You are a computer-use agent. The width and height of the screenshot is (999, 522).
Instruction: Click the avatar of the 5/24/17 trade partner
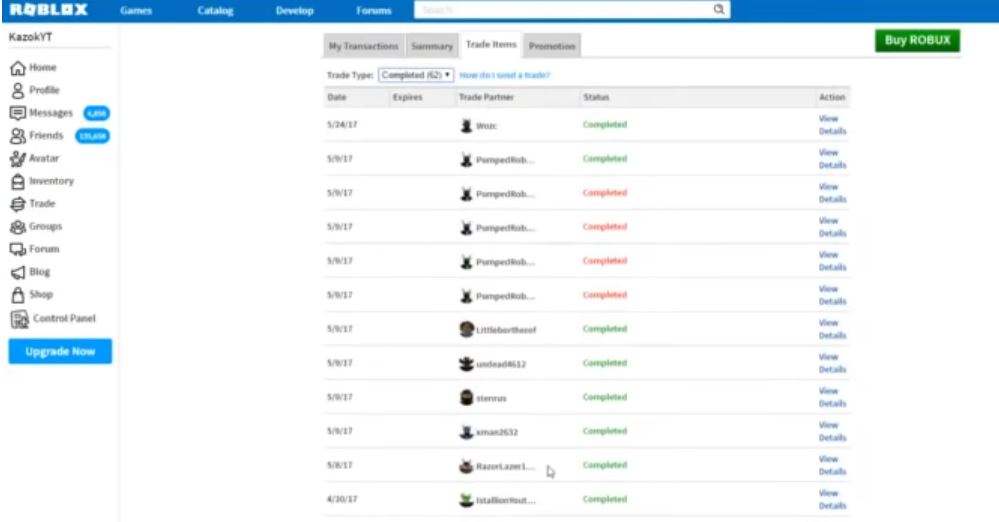tap(466, 125)
